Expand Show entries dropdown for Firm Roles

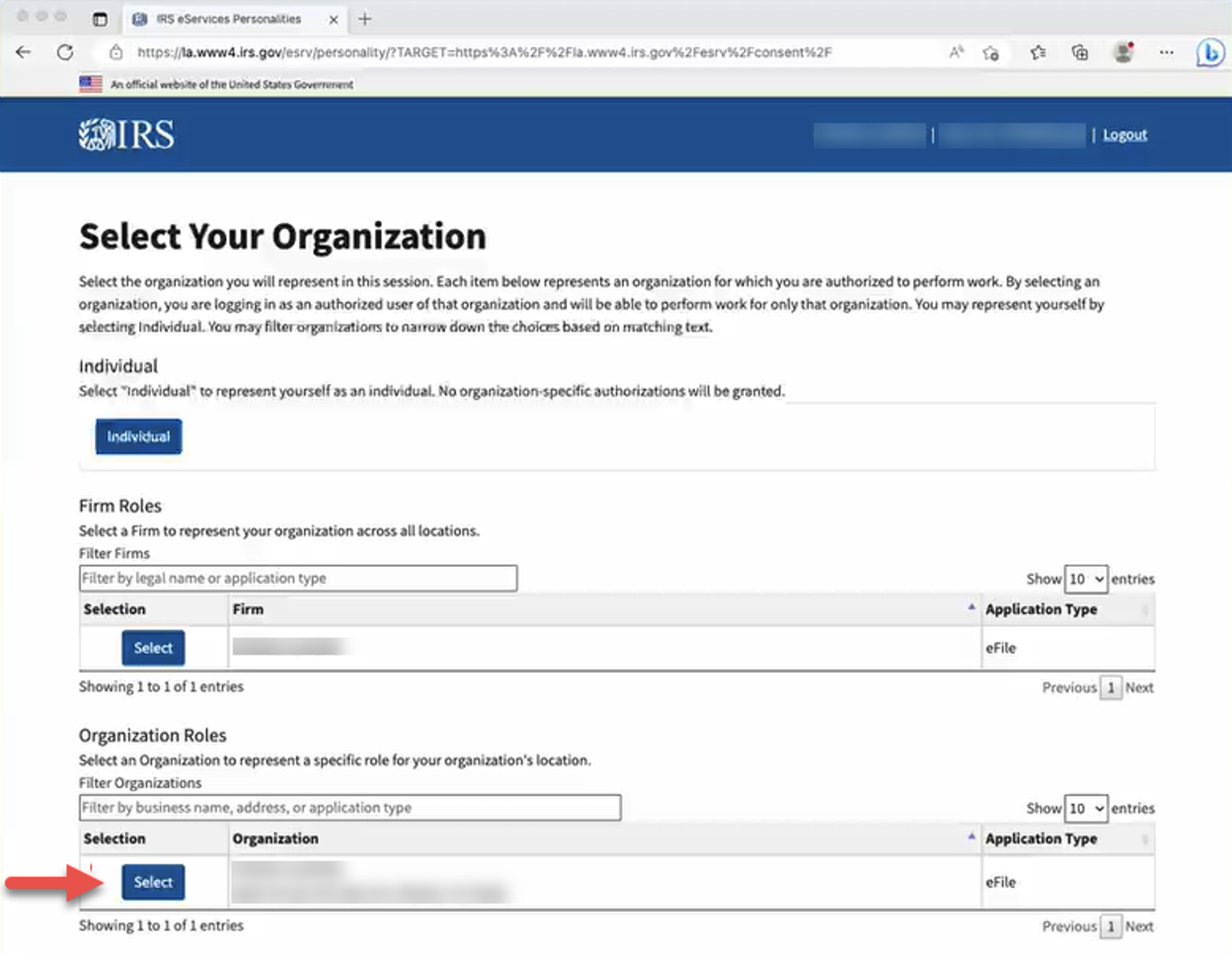(1085, 579)
